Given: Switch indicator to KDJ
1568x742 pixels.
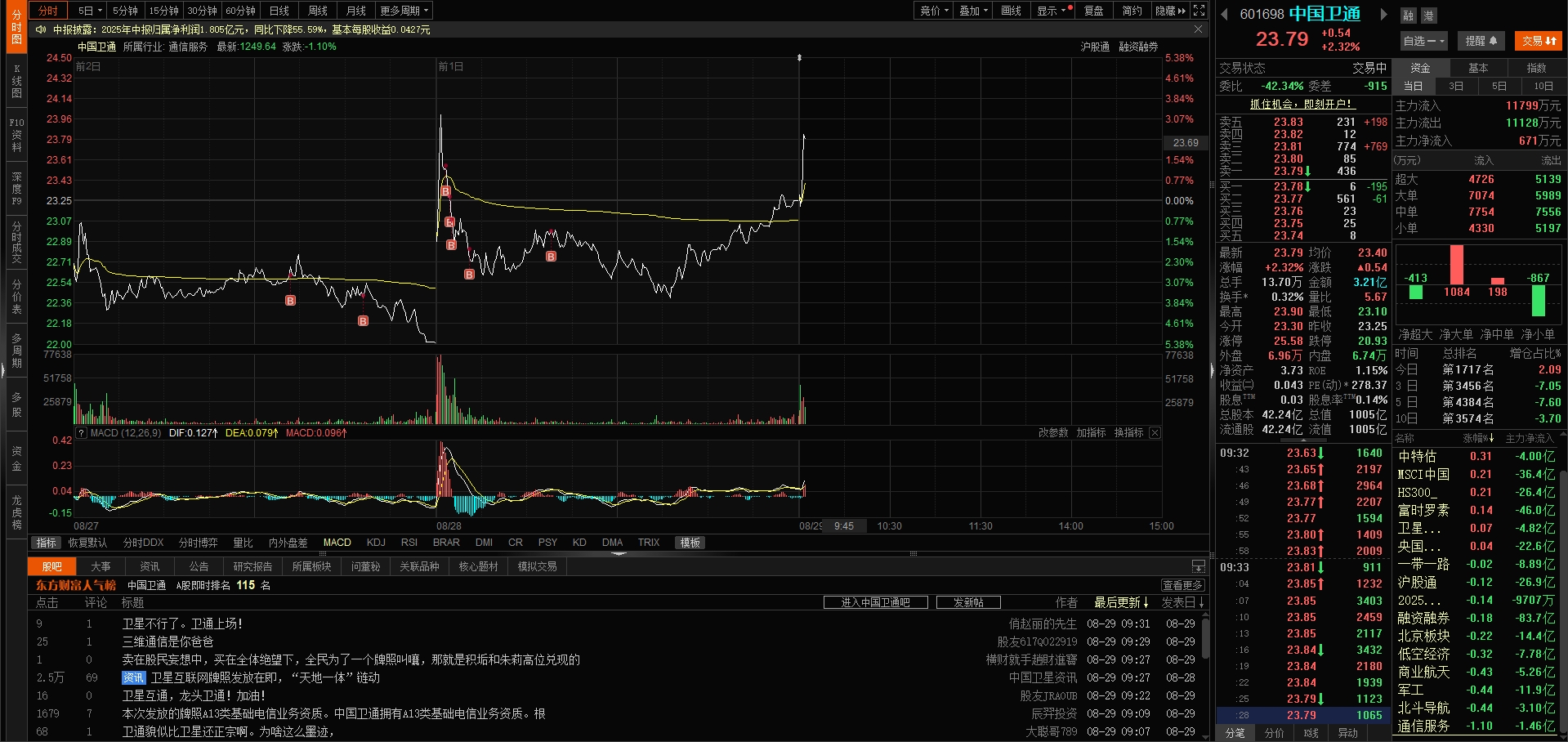Looking at the screenshot, I should 376,543.
